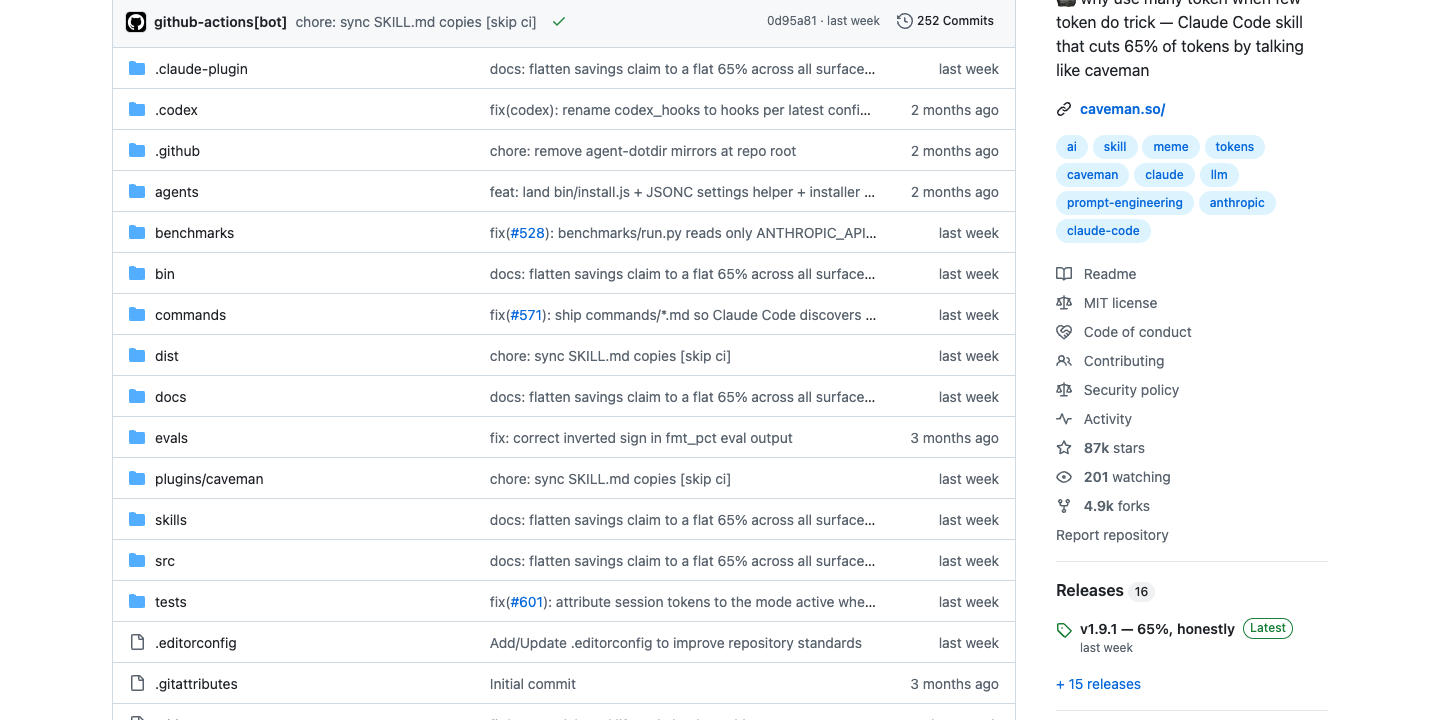Viewport: 1440px width, 720px height.
Task: Click the benchmarks folder icon
Action: point(137,233)
